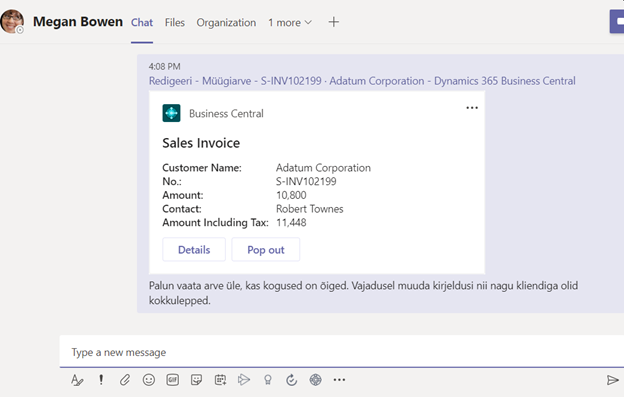This screenshot has width=624, height=397.
Task: Schedule a meeting from the compose toolbar
Action: coord(220,380)
